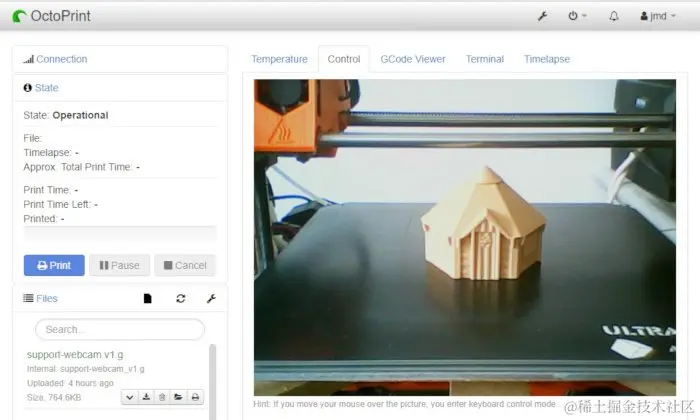700x420 pixels.
Task: Click the Approx. Total Print Time label
Action: [78, 167]
